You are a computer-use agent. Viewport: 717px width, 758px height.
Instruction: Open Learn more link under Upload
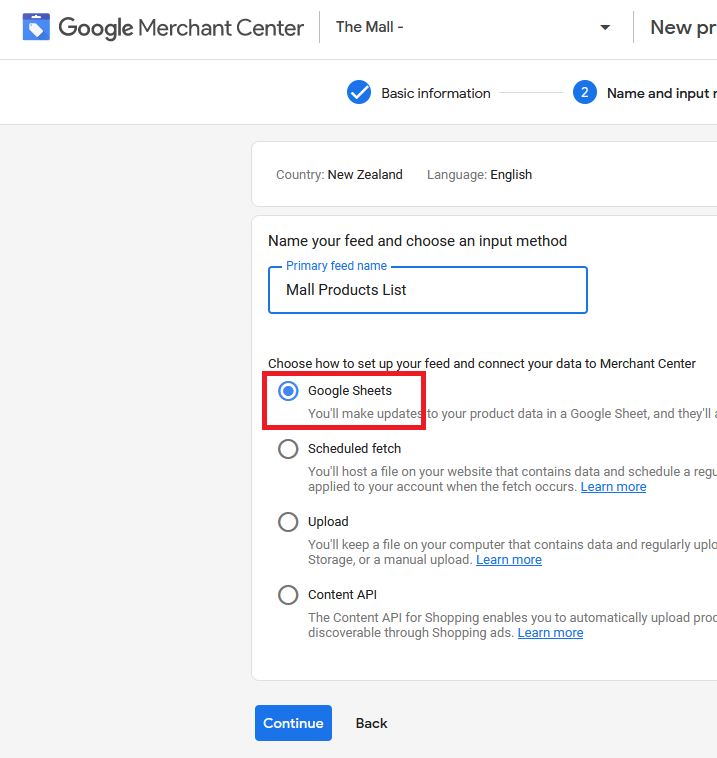(x=508, y=560)
